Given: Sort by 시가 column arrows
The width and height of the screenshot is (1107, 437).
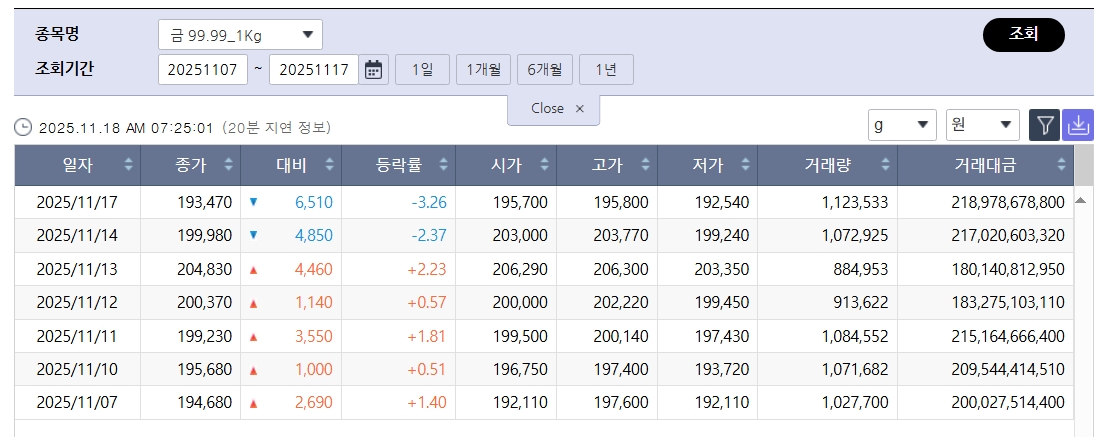Looking at the screenshot, I should pos(544,165).
